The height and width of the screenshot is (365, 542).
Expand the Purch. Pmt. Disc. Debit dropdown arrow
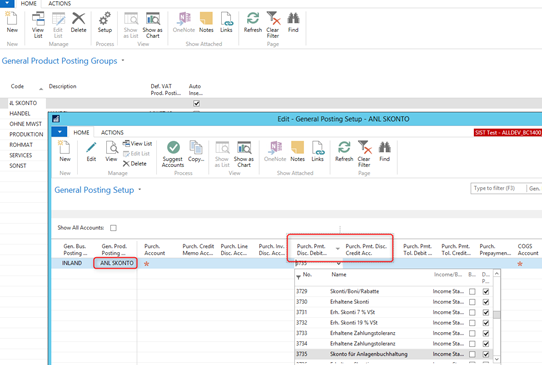(x=339, y=263)
